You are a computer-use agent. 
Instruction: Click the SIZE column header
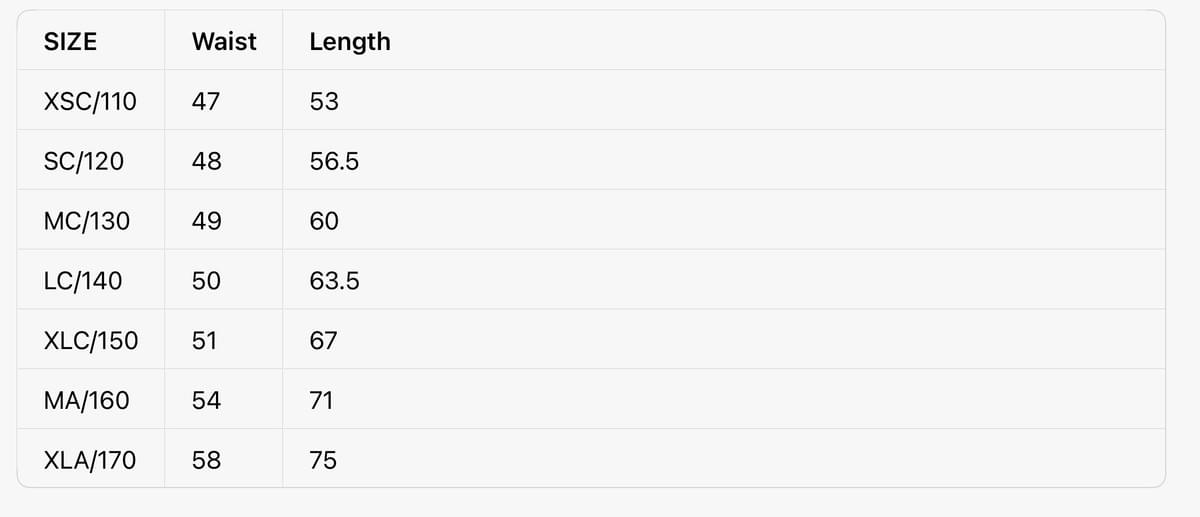point(71,42)
